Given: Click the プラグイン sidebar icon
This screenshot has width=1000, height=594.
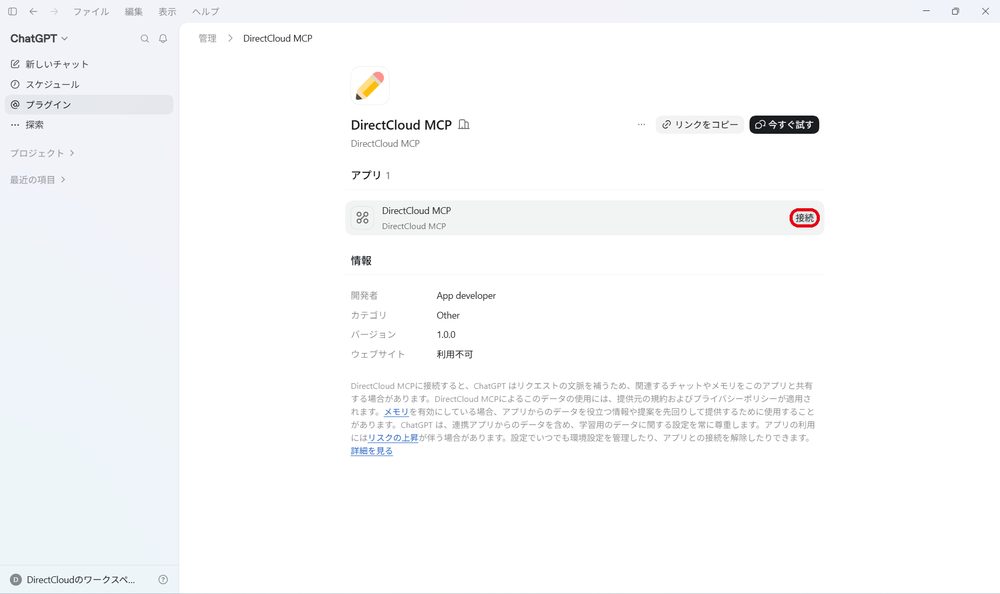Looking at the screenshot, I should pos(15,105).
